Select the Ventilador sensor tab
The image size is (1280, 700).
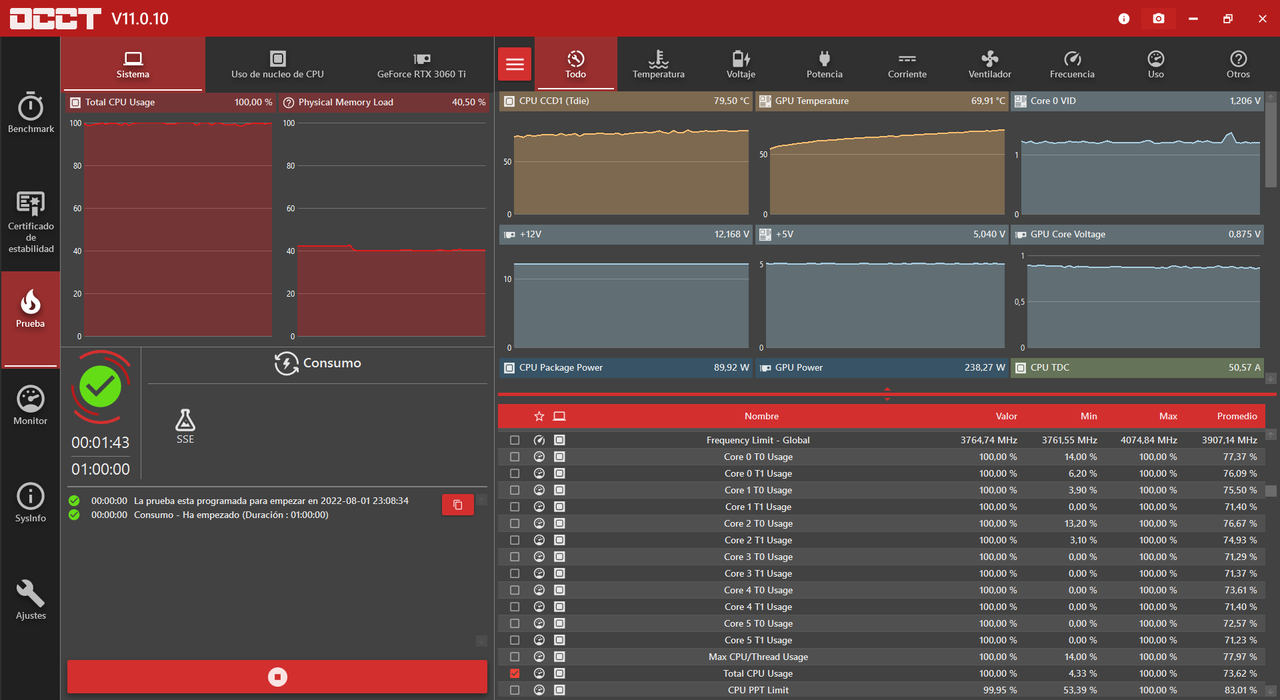point(990,65)
